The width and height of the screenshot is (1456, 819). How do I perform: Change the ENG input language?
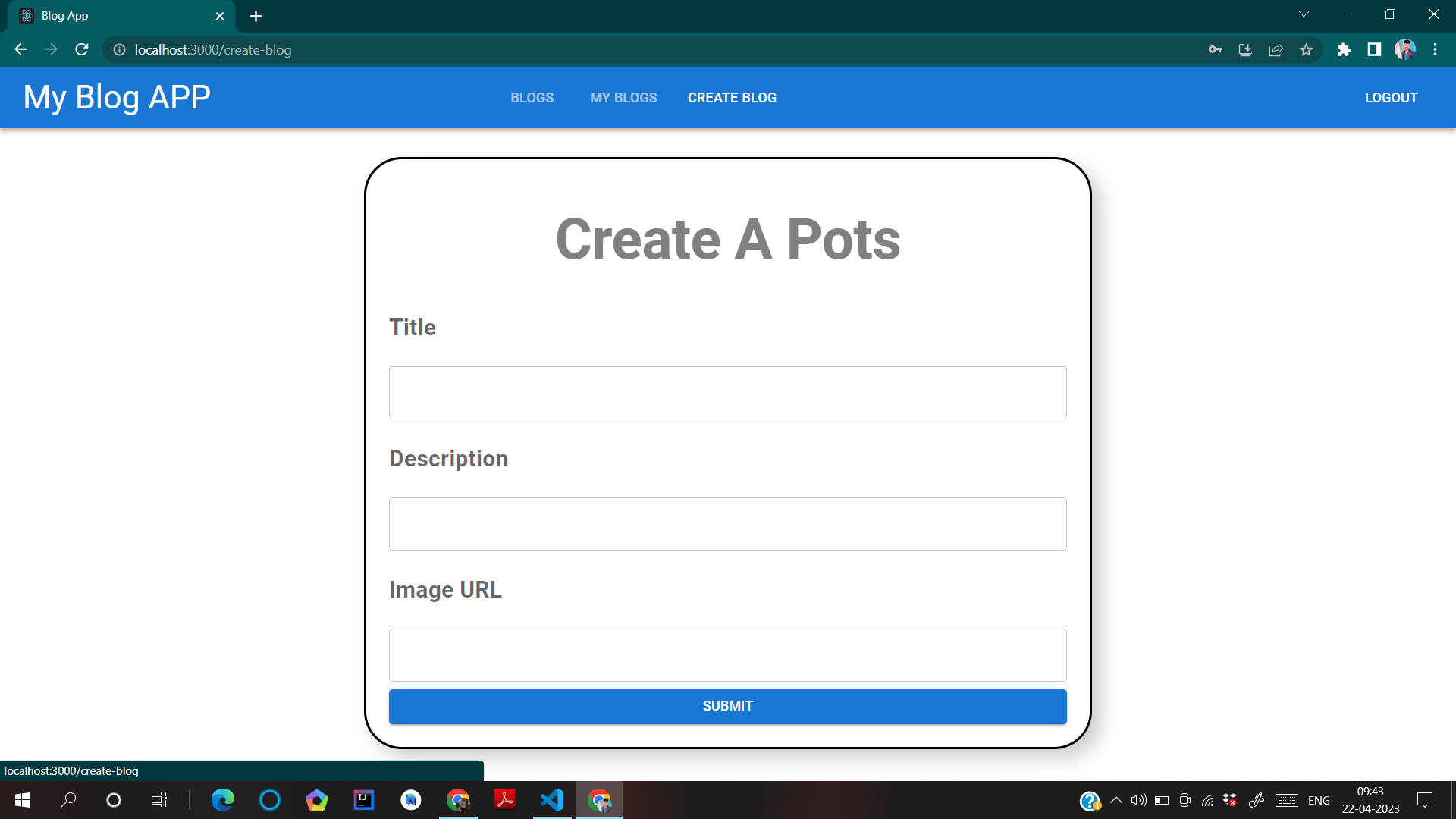coord(1319,801)
